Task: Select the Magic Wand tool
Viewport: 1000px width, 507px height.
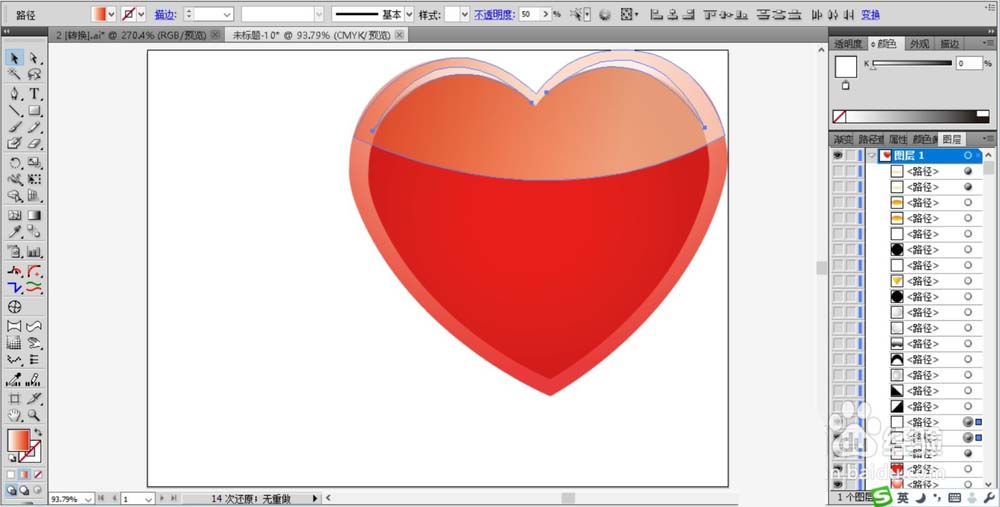Action: 14,75
